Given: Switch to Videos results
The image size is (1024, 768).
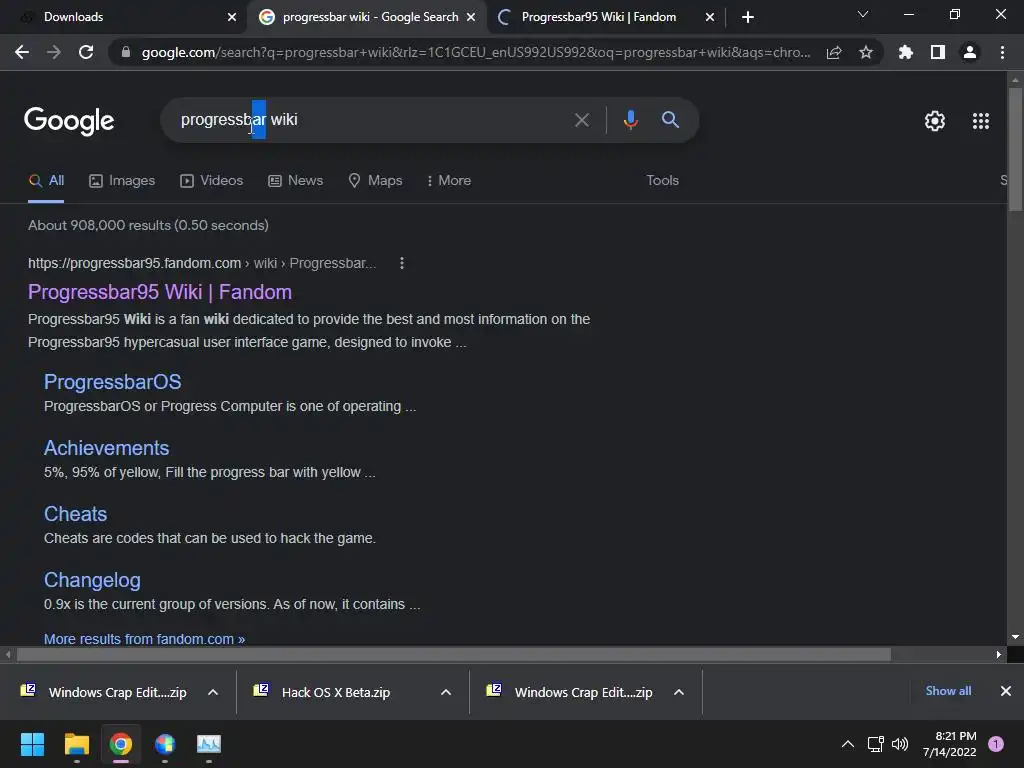Looking at the screenshot, I should [211, 181].
